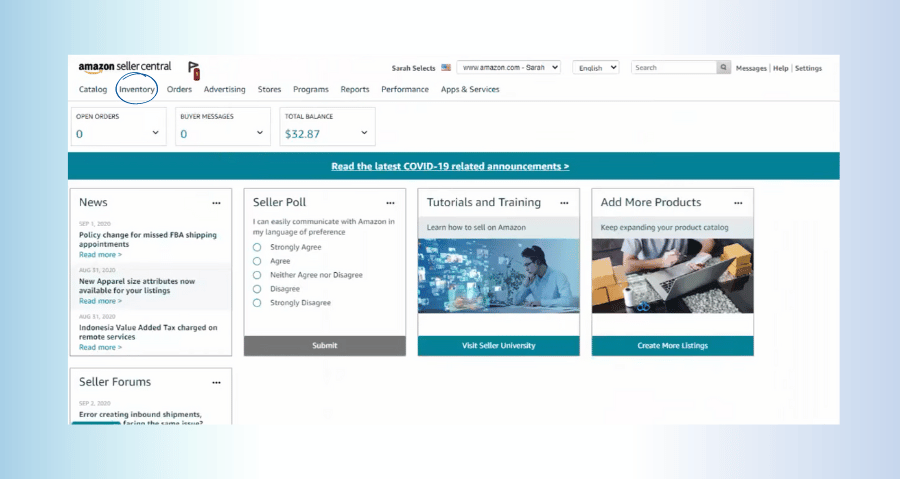This screenshot has width=900, height=479.
Task: Click the Seller Forums card title
Action: (x=115, y=382)
